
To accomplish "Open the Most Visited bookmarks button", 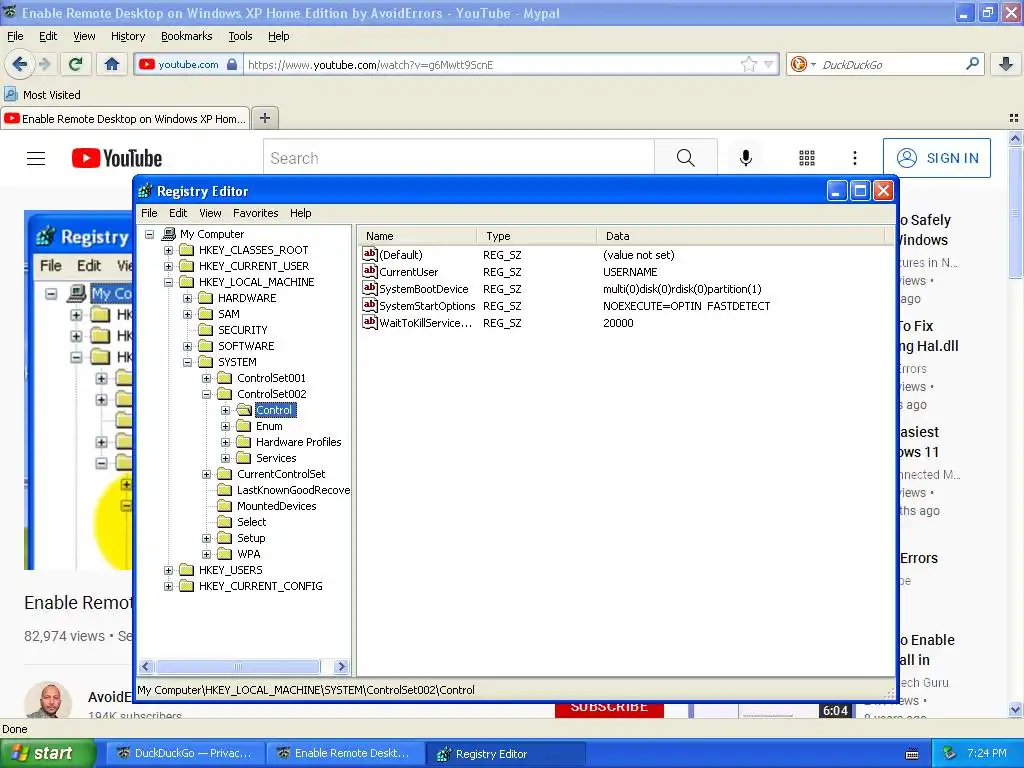I will coord(43,95).
